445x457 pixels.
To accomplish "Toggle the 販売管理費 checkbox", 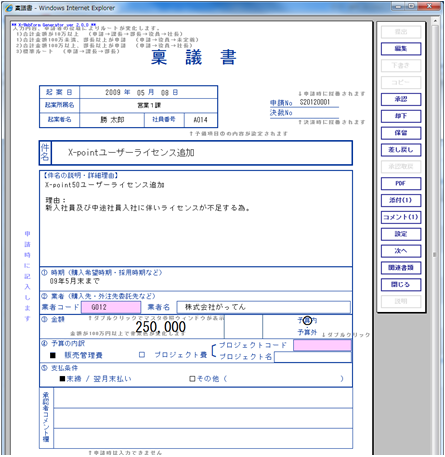I will click(53, 355).
